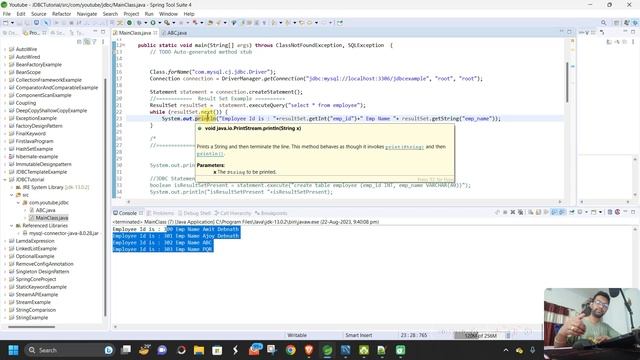Collapse the com.youtube.jdbc package node

[x=18, y=202]
